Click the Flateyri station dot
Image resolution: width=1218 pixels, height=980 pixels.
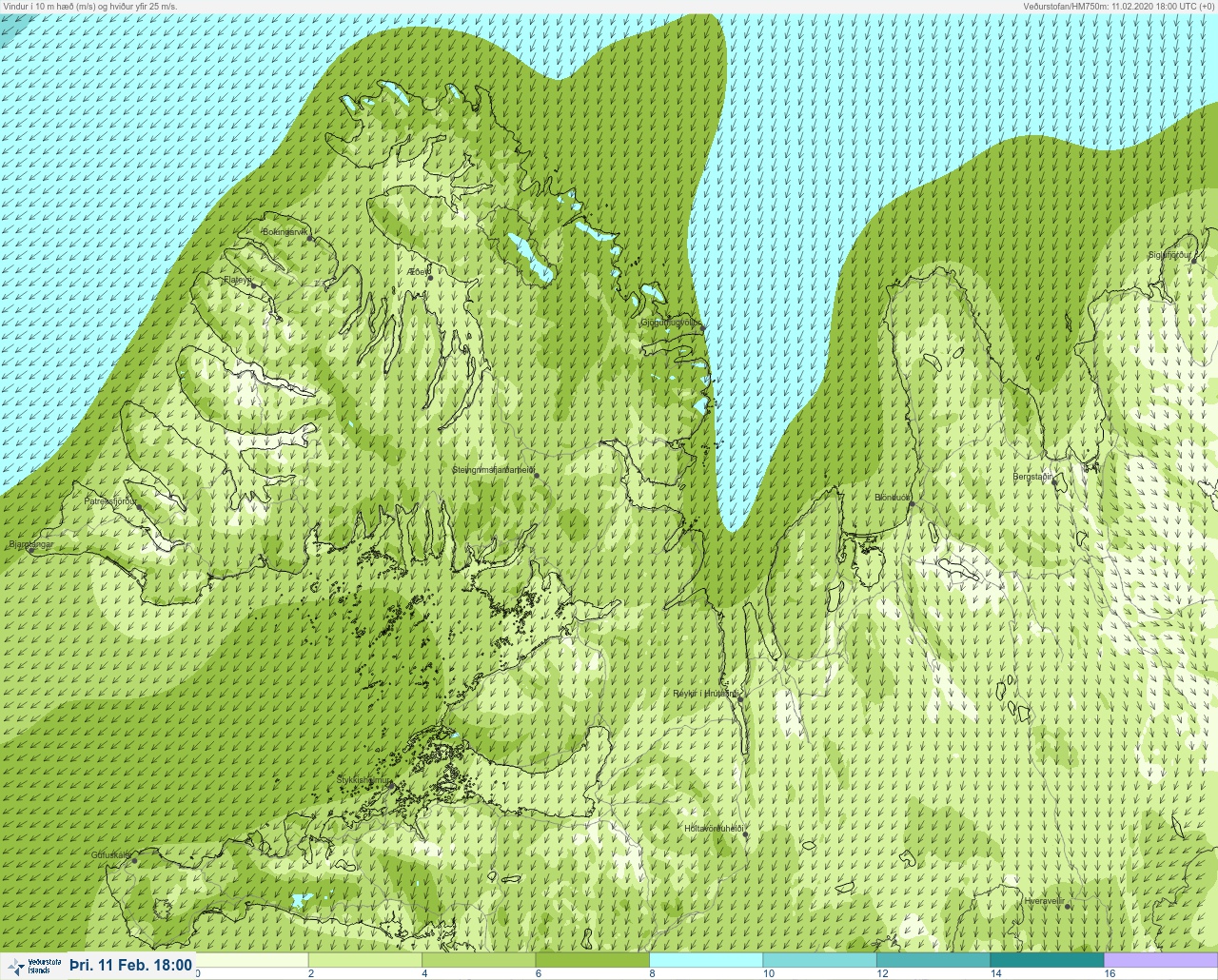[254, 285]
